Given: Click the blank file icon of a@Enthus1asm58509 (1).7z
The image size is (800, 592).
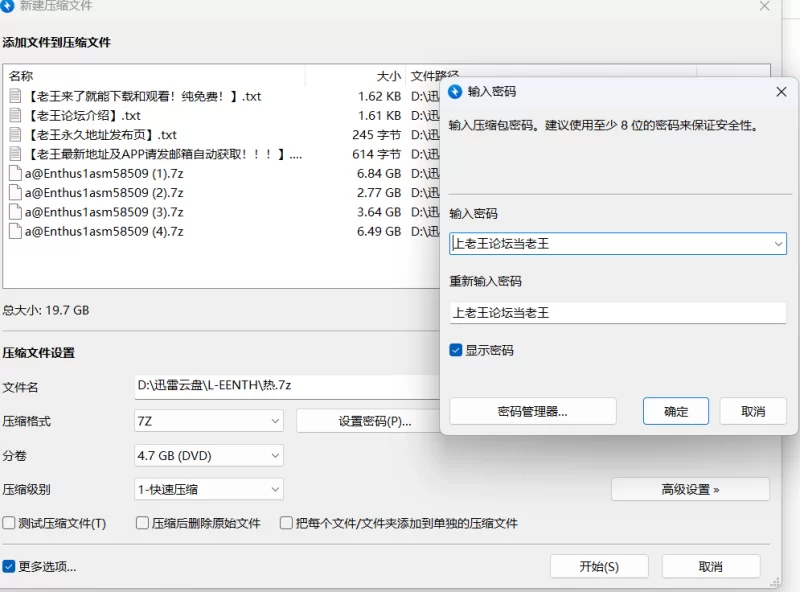Looking at the screenshot, I should pos(15,174).
